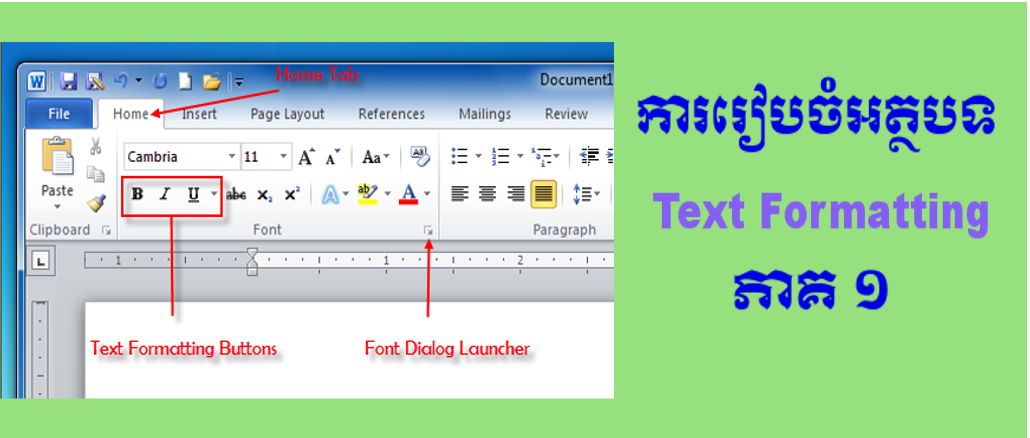Image resolution: width=1030 pixels, height=438 pixels.
Task: Open the Change Case Aa menu
Action: pyautogui.click(x=376, y=158)
